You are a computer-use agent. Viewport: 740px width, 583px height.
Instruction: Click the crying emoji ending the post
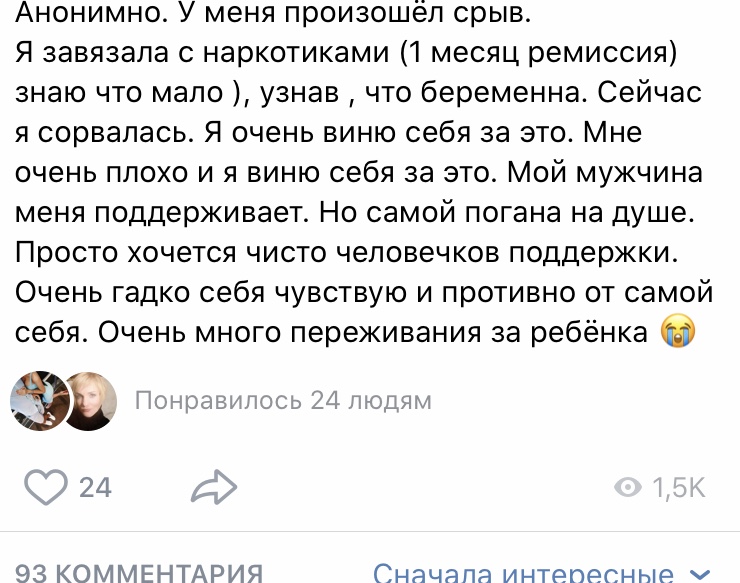[677, 332]
